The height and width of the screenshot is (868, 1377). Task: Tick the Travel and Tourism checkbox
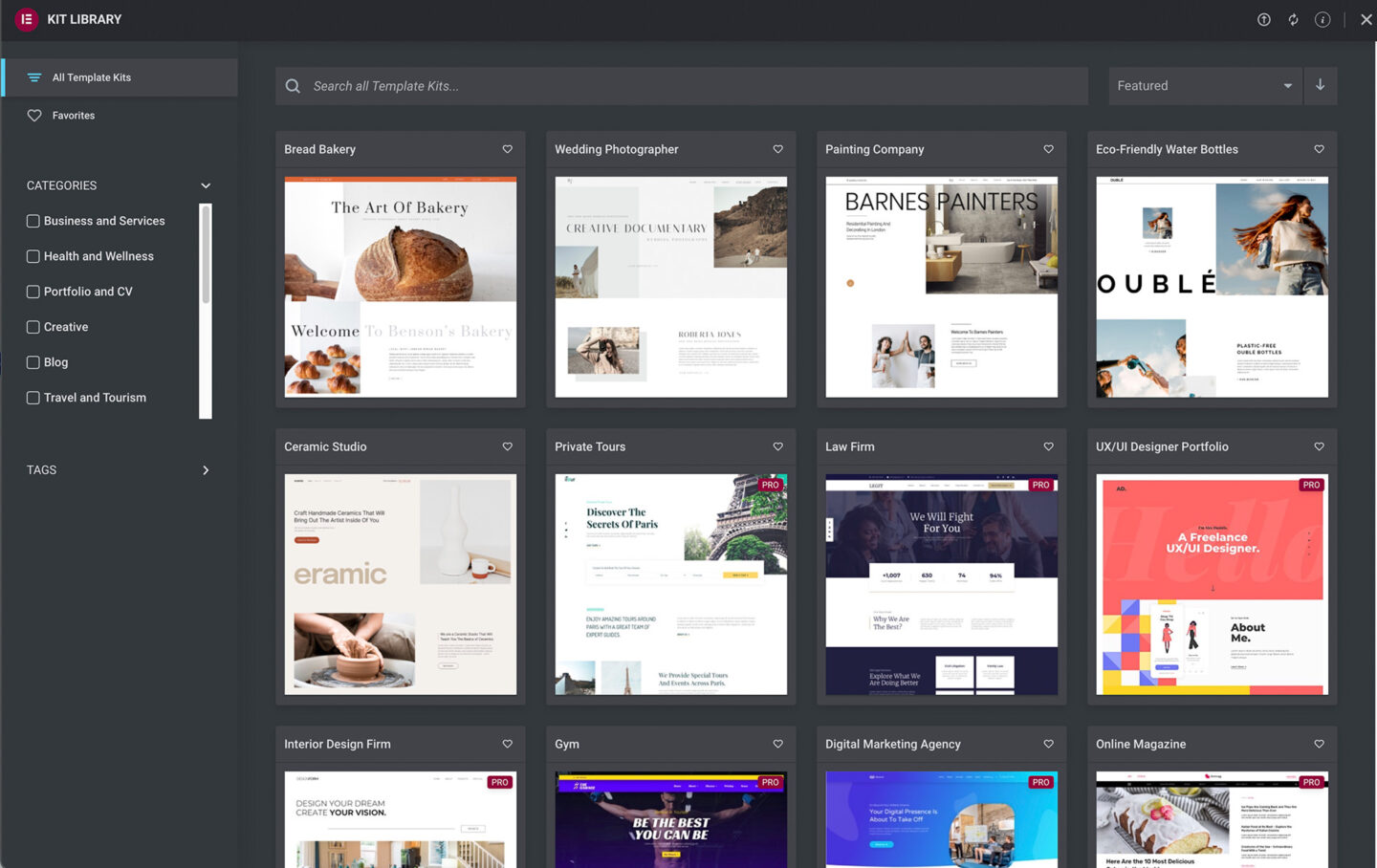(33, 398)
